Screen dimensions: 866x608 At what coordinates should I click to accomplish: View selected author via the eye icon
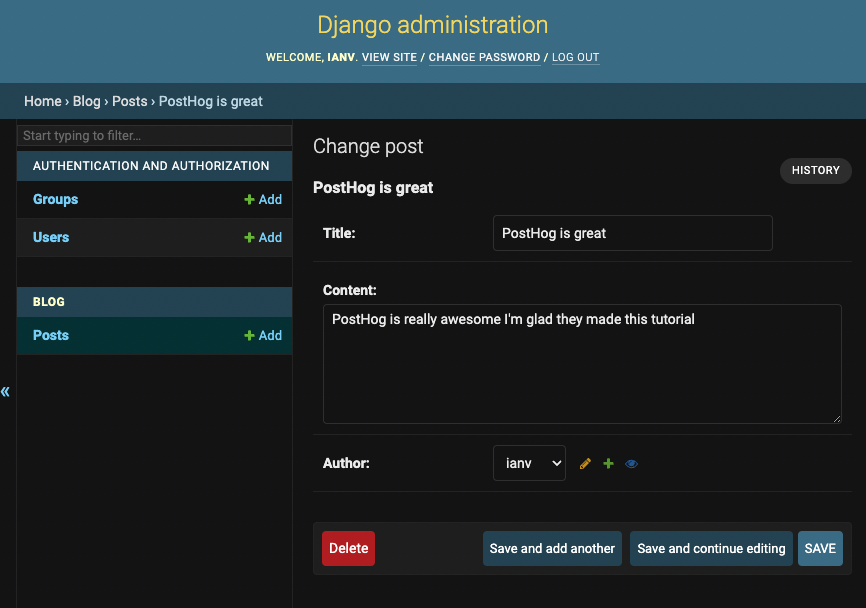coord(631,463)
